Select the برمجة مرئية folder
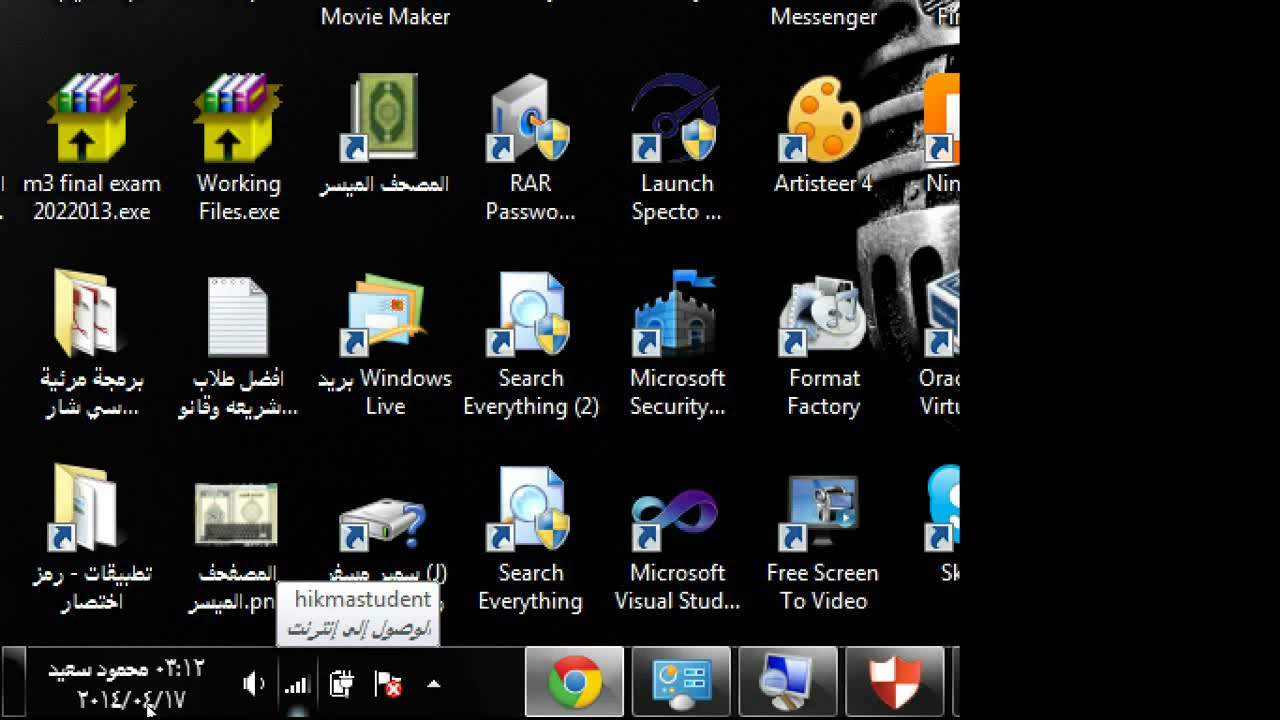 (91, 313)
